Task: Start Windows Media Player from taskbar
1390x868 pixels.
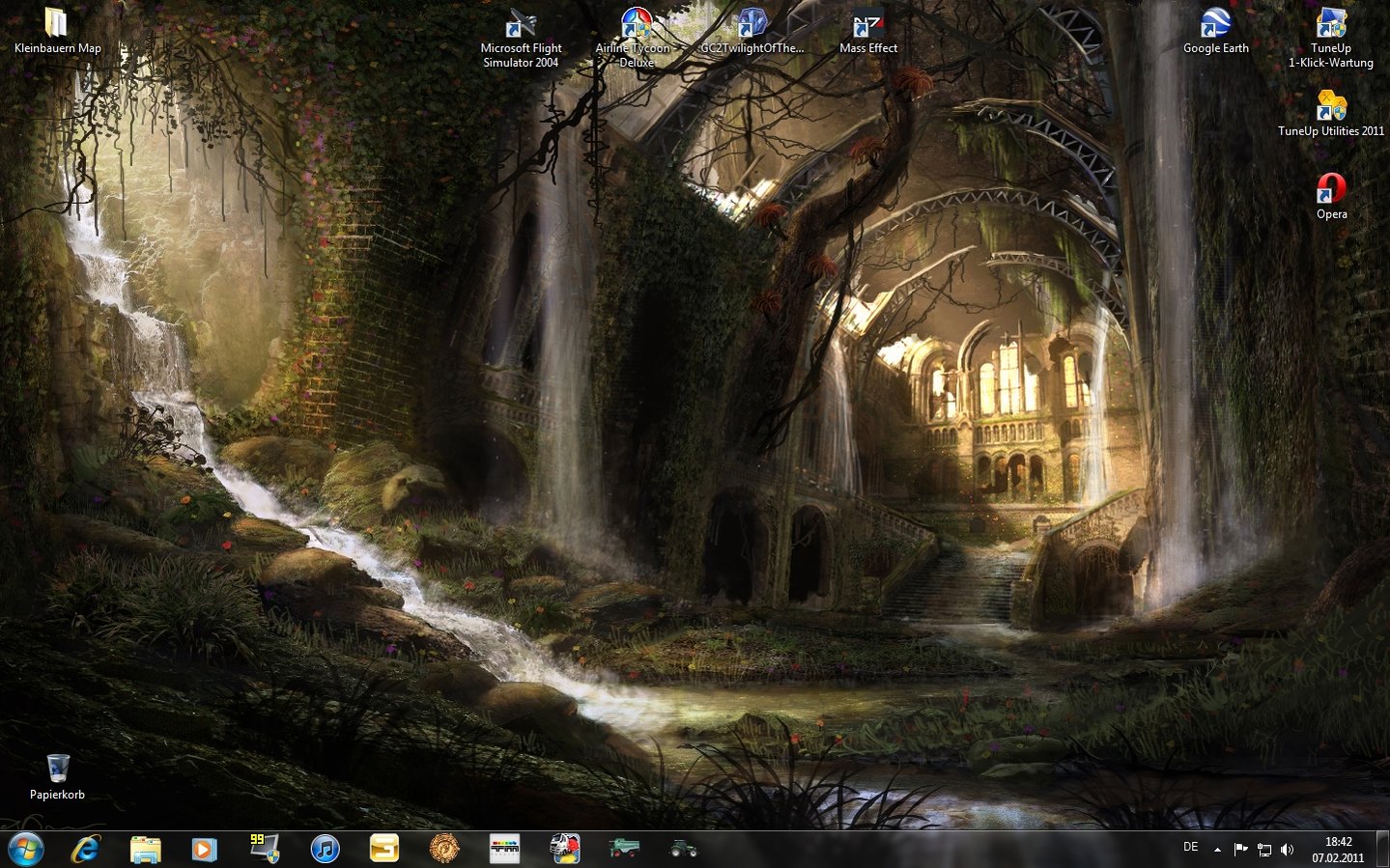Action: (205, 849)
